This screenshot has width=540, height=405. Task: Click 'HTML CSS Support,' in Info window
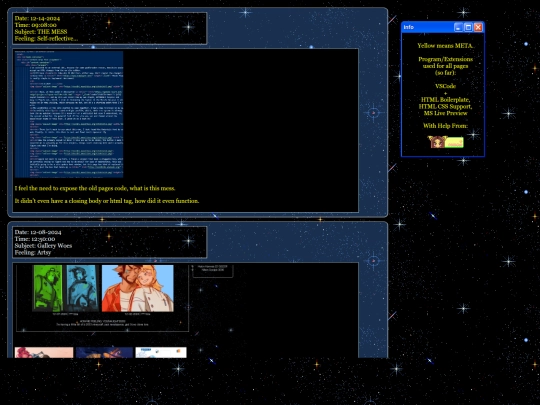point(445,106)
